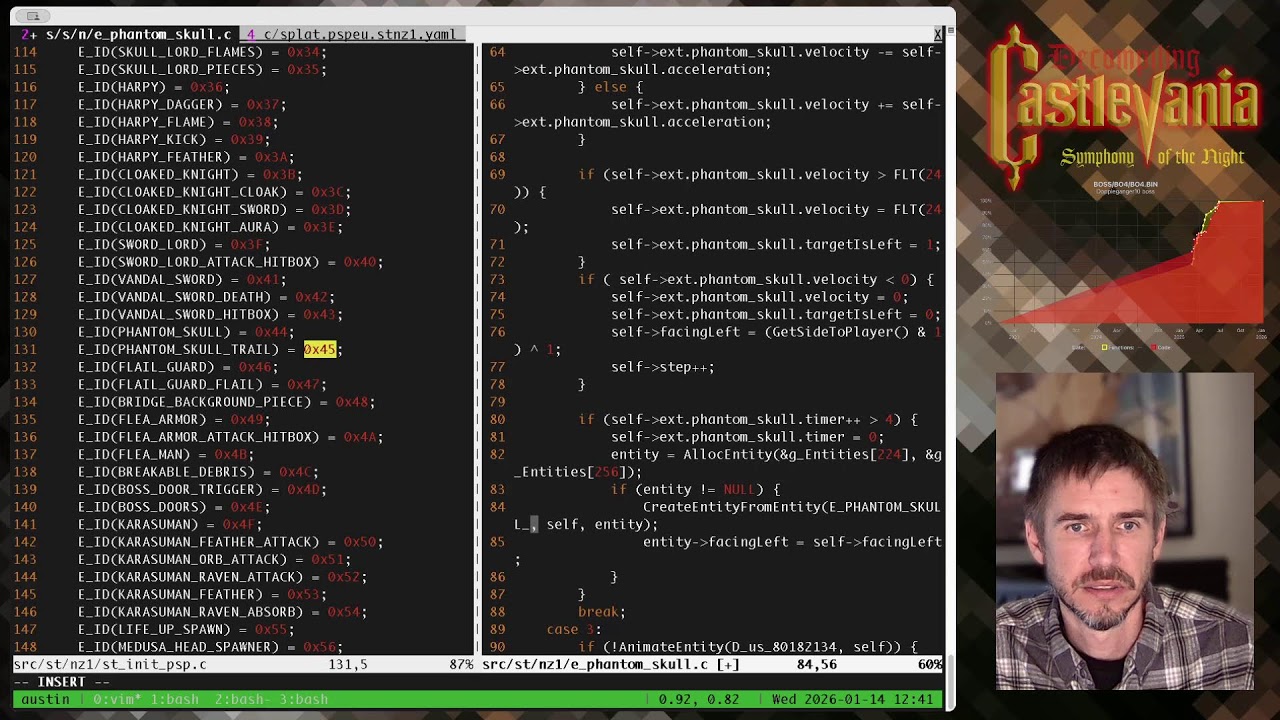Viewport: 1280px width, 720px height.
Task: Click the date Wed 2026-01-14 12:41
Action: [x=852, y=699]
